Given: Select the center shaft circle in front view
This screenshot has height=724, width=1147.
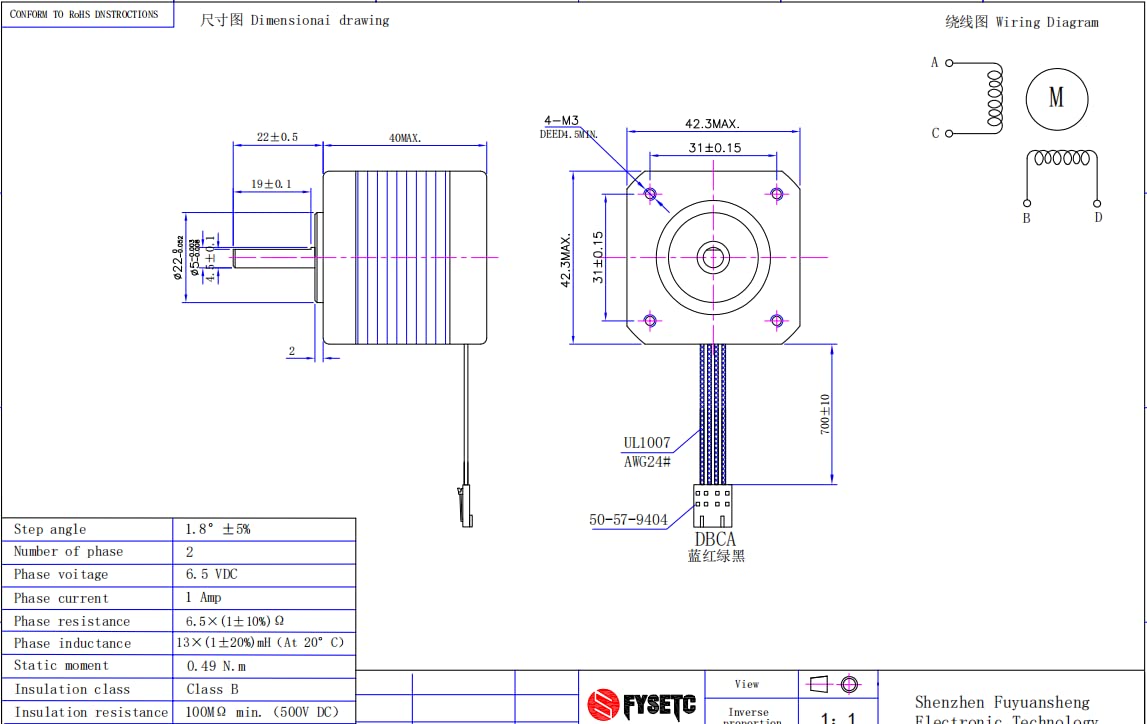Looking at the screenshot, I should [713, 257].
